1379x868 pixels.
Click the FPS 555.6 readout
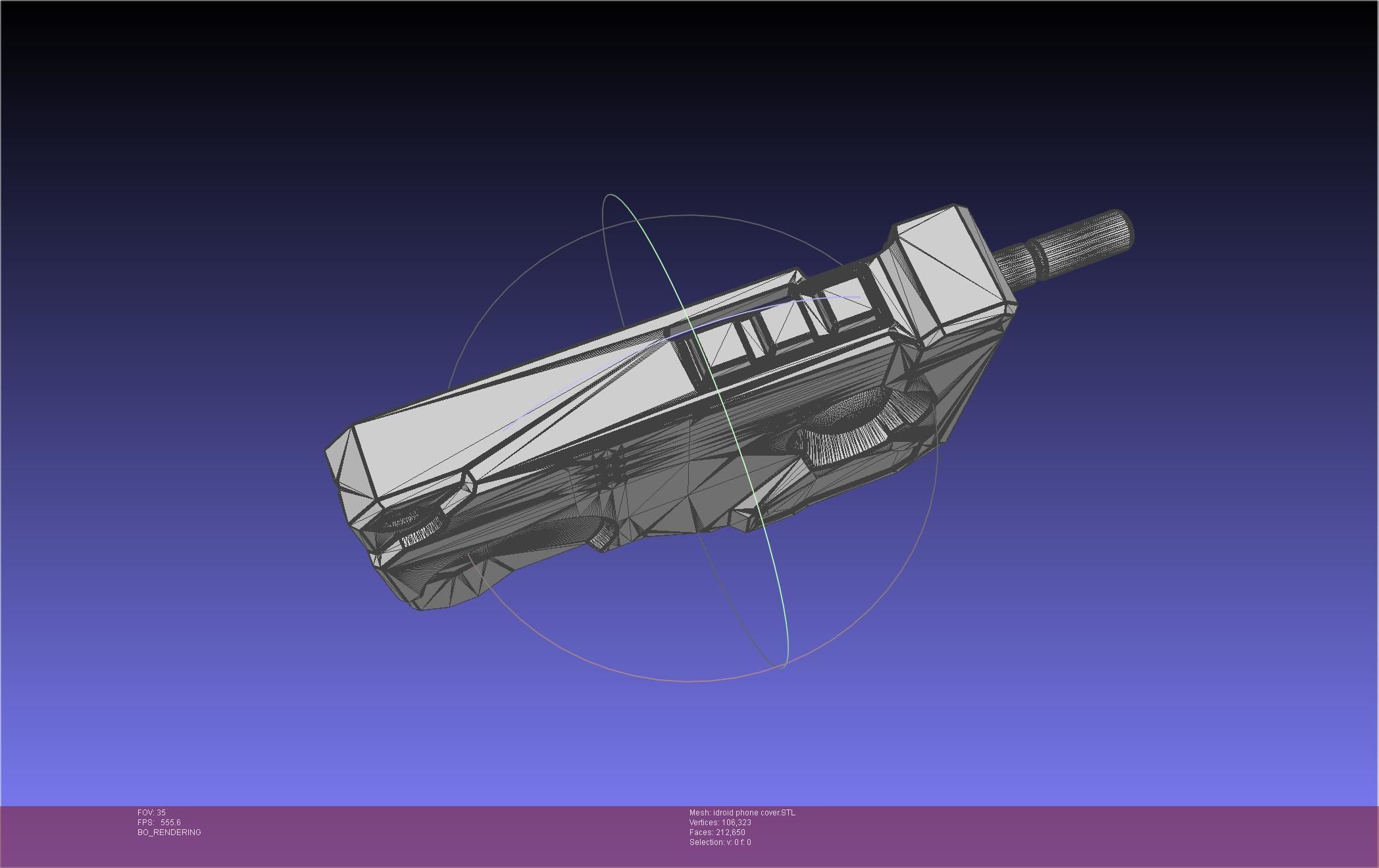(x=159, y=823)
